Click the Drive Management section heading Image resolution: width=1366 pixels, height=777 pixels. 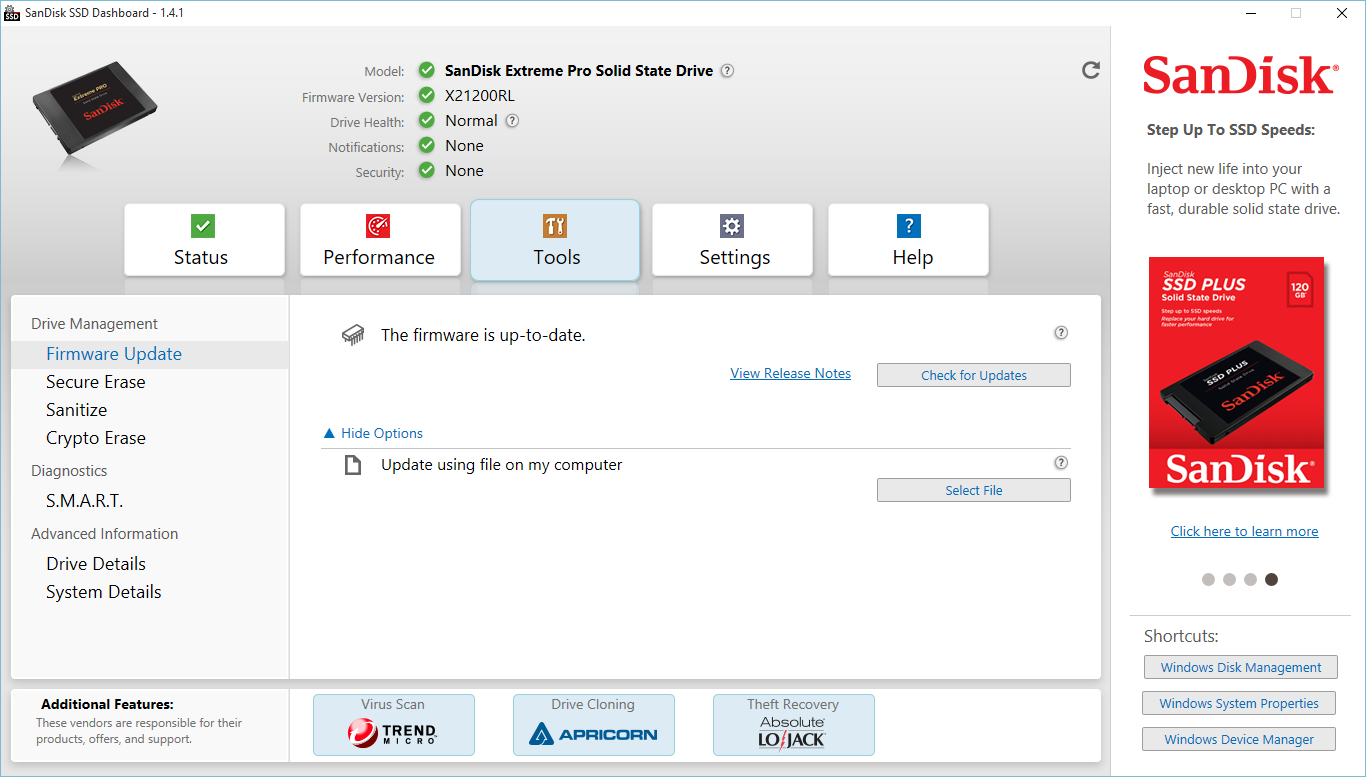tap(94, 324)
